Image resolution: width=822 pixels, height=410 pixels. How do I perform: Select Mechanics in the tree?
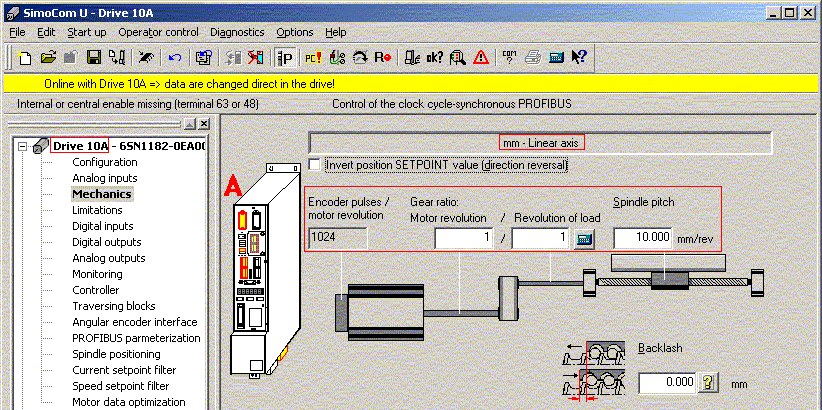[x=102, y=194]
